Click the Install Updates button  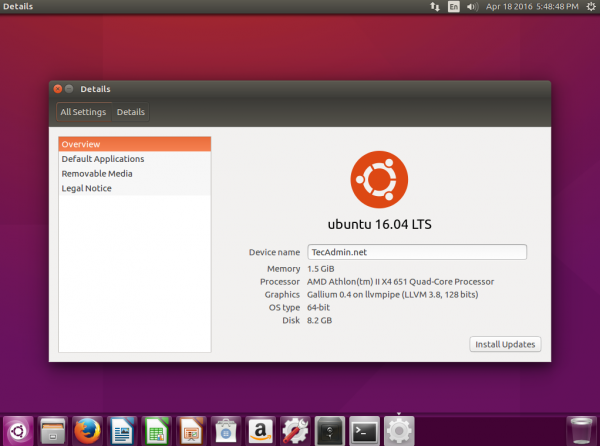(x=505, y=344)
